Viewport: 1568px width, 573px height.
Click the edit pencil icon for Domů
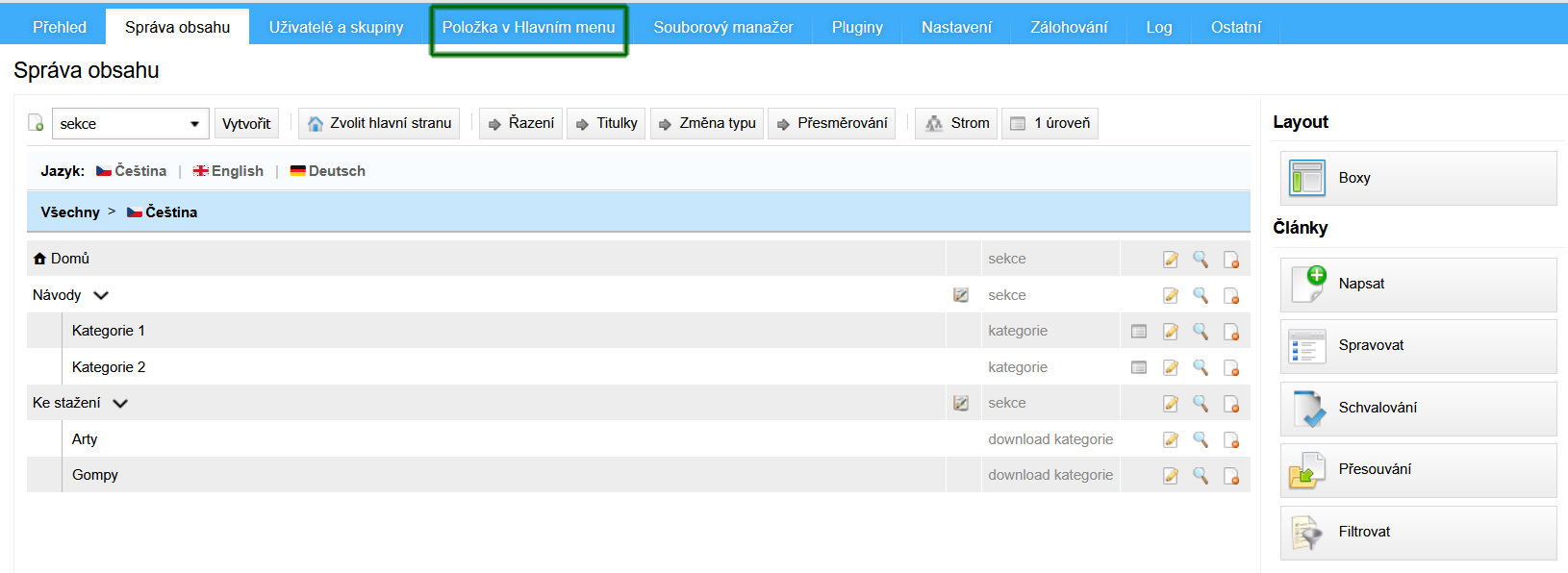click(x=1170, y=259)
